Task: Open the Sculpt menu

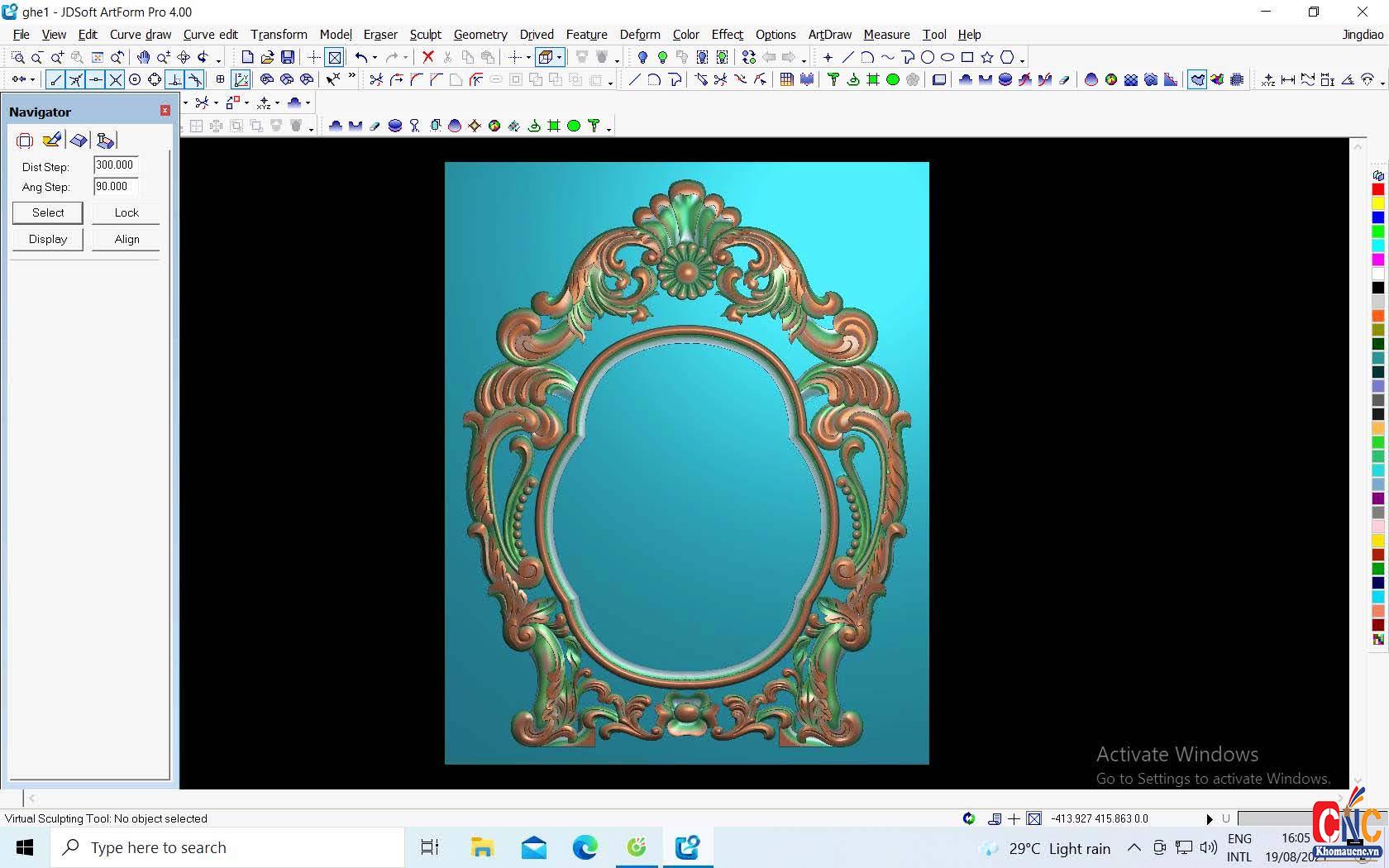Action: point(425,34)
